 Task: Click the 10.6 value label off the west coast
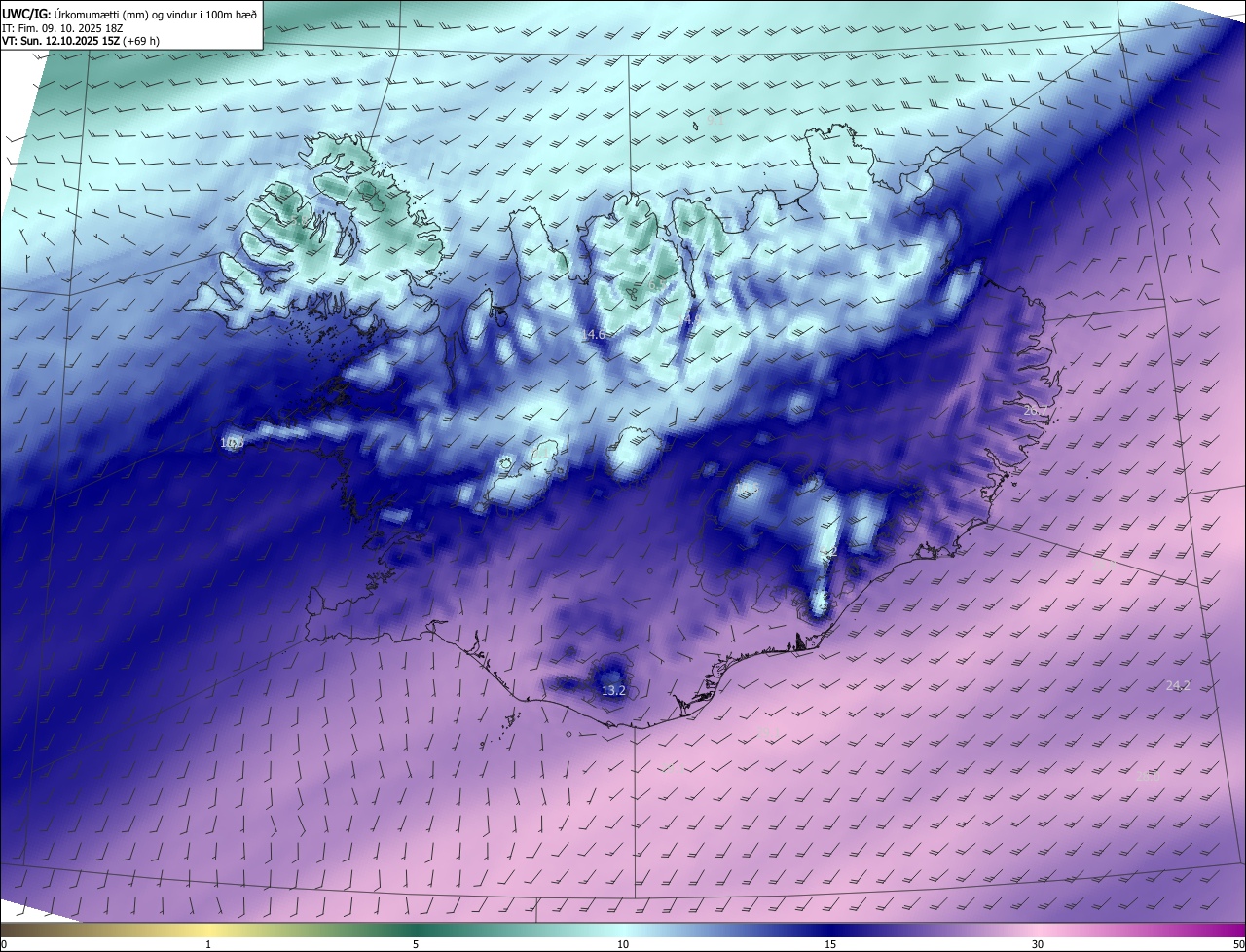pyautogui.click(x=232, y=442)
